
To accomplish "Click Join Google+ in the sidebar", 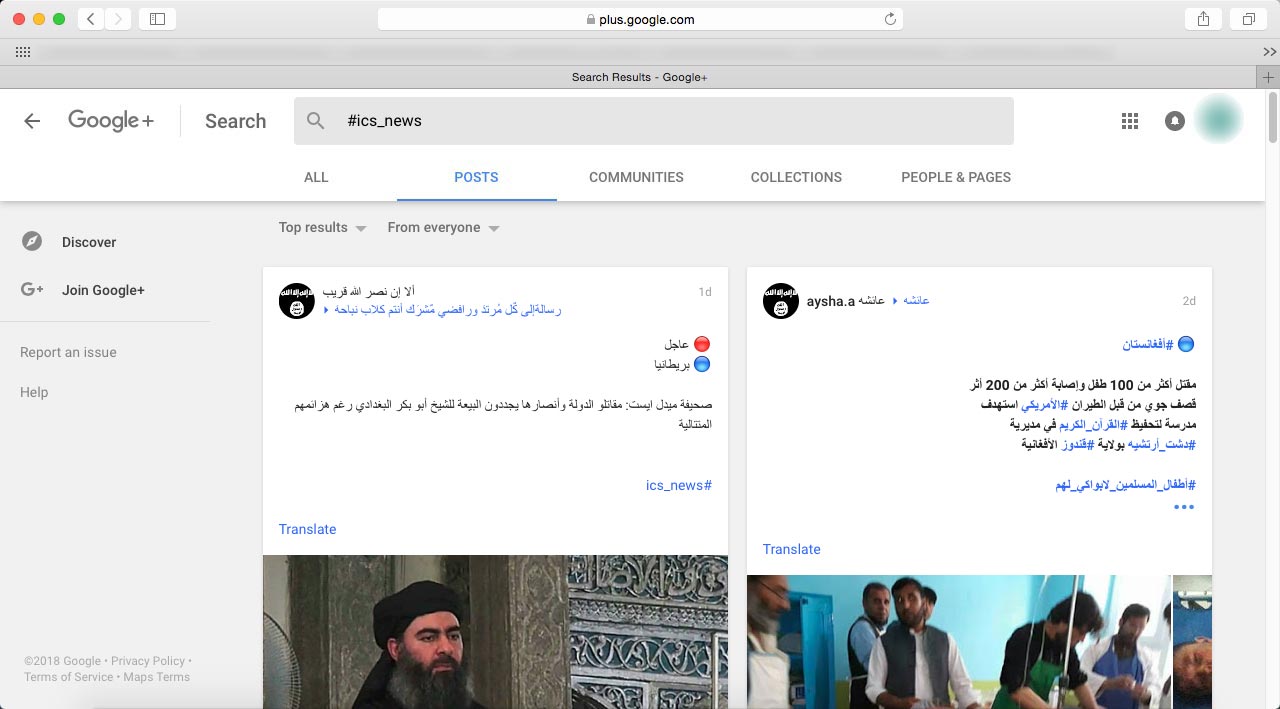I will tap(103, 290).
